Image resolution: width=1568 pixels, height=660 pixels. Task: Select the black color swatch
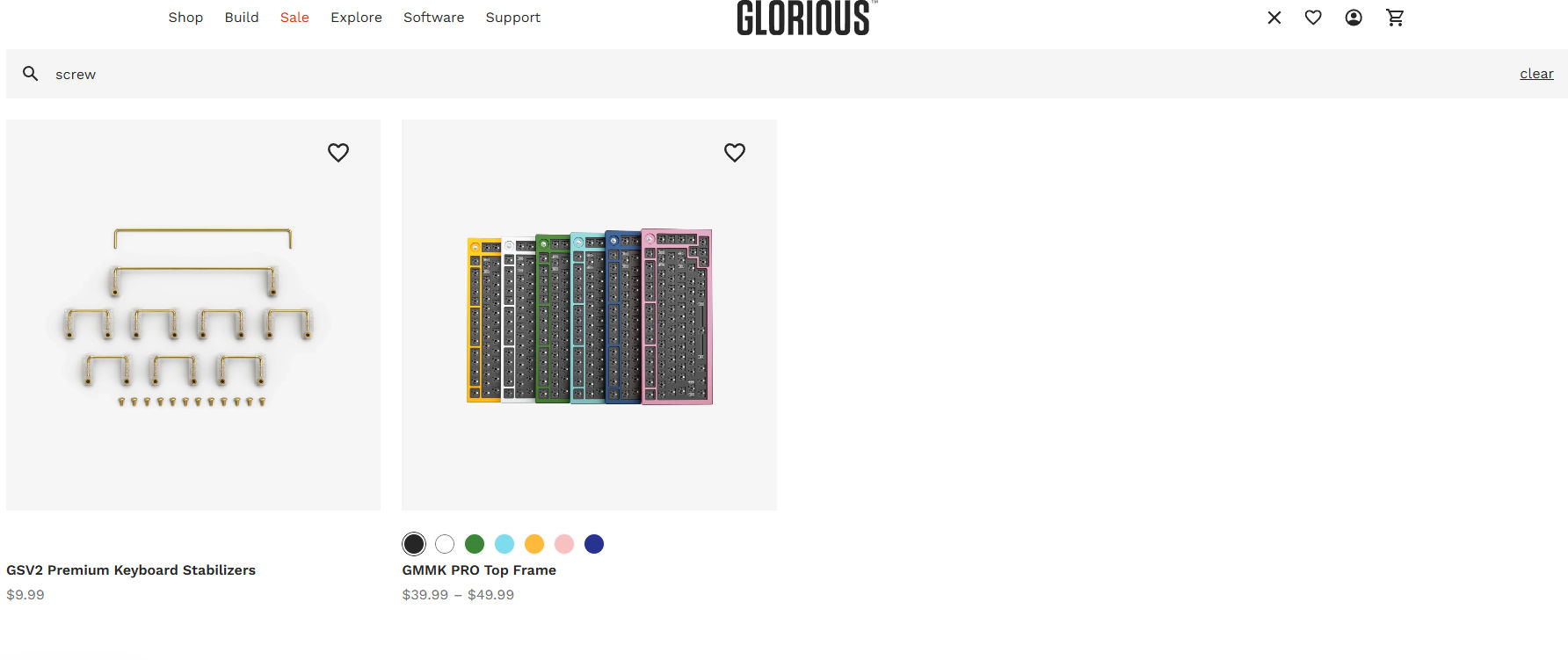click(x=414, y=544)
